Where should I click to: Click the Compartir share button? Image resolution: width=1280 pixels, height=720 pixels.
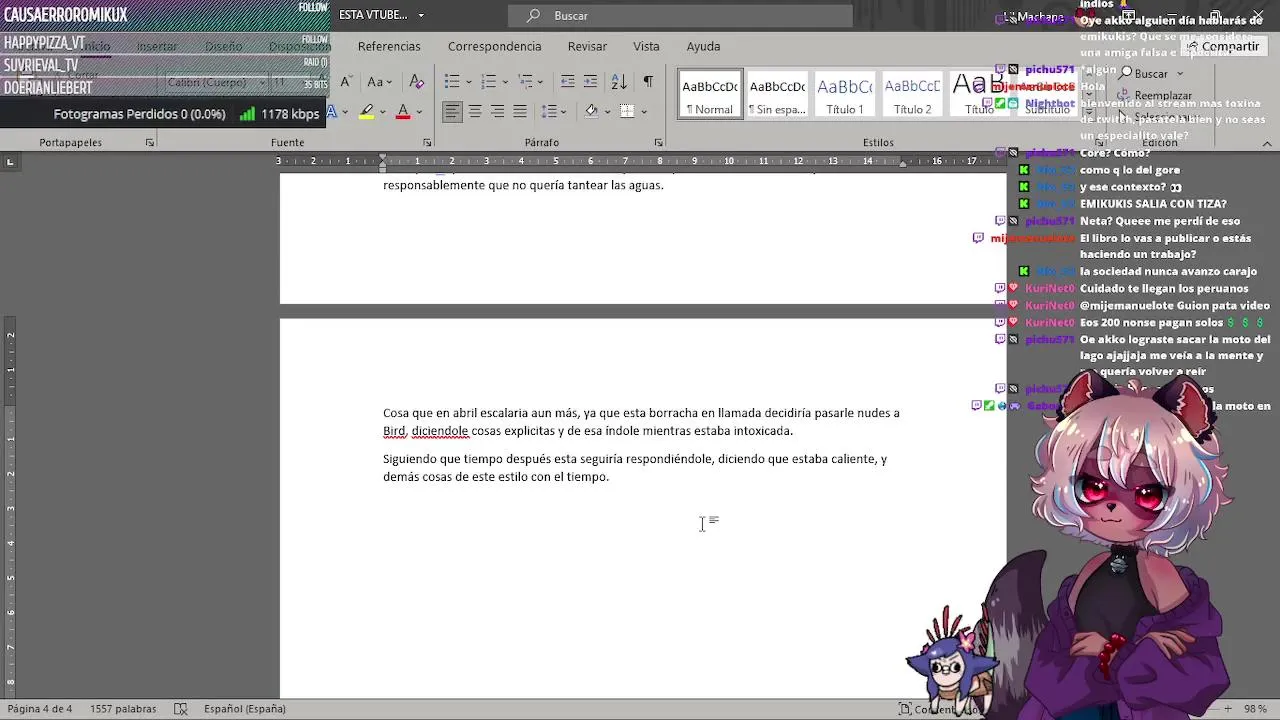(1223, 46)
